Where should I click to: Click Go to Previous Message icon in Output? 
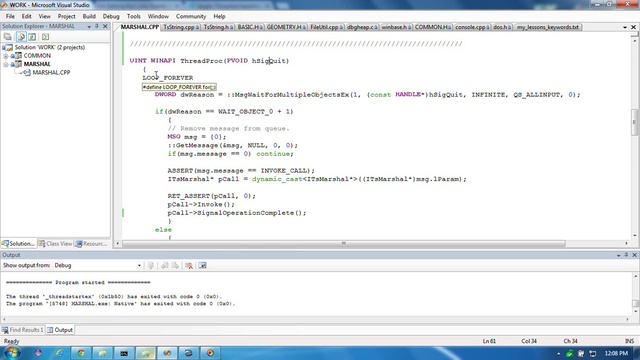pos(164,266)
